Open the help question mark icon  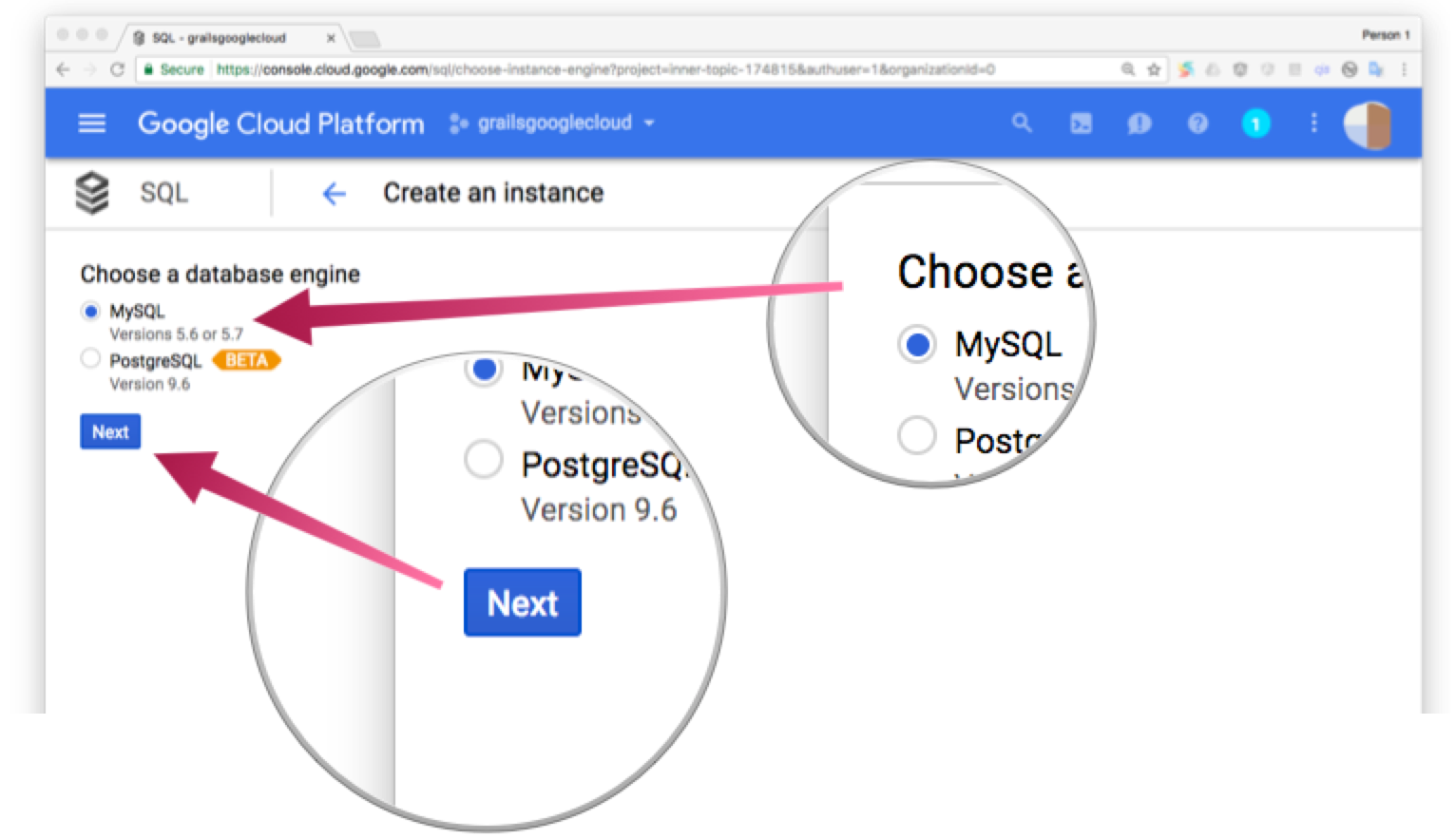pos(1197,123)
